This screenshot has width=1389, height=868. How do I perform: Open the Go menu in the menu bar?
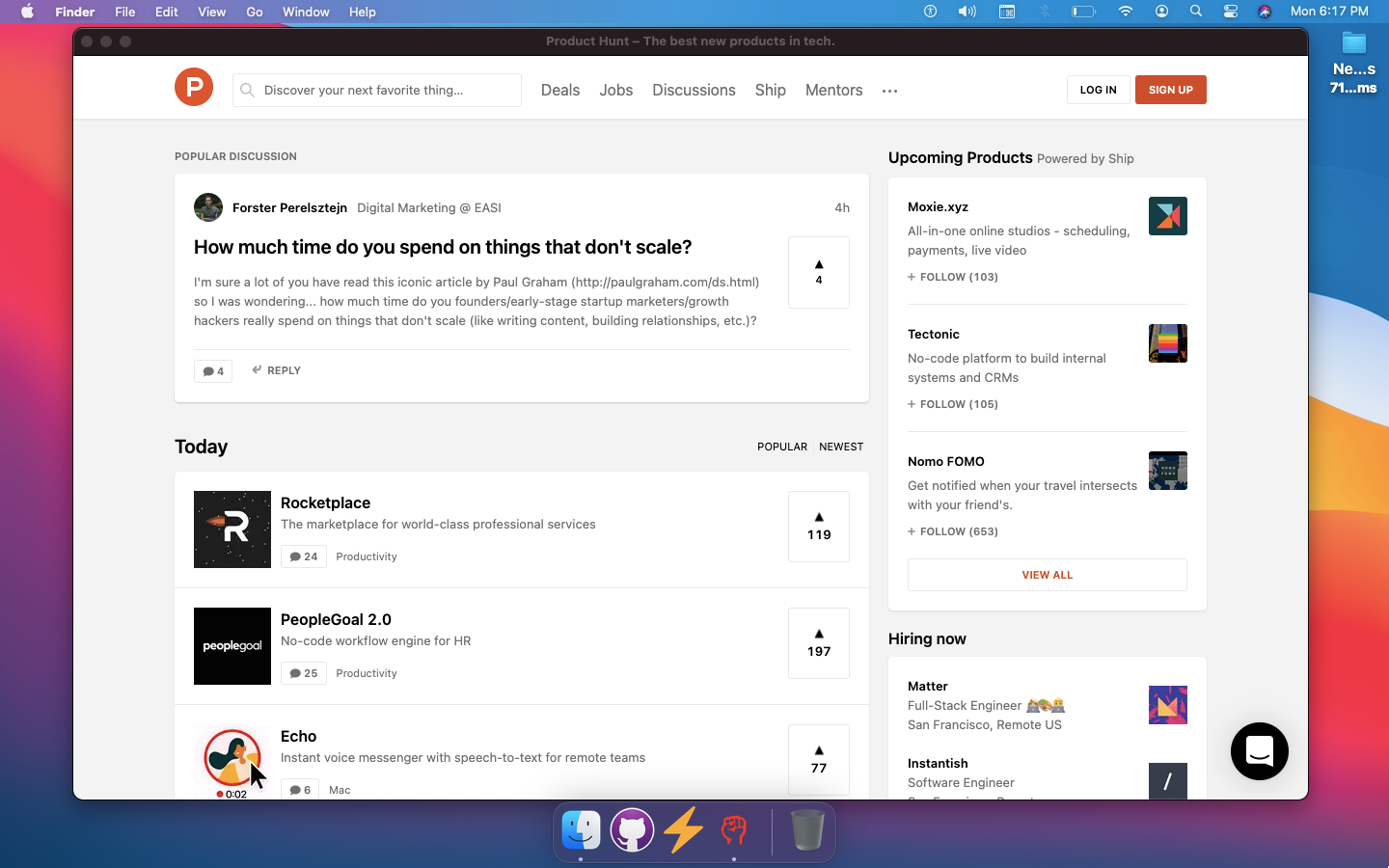(x=254, y=12)
